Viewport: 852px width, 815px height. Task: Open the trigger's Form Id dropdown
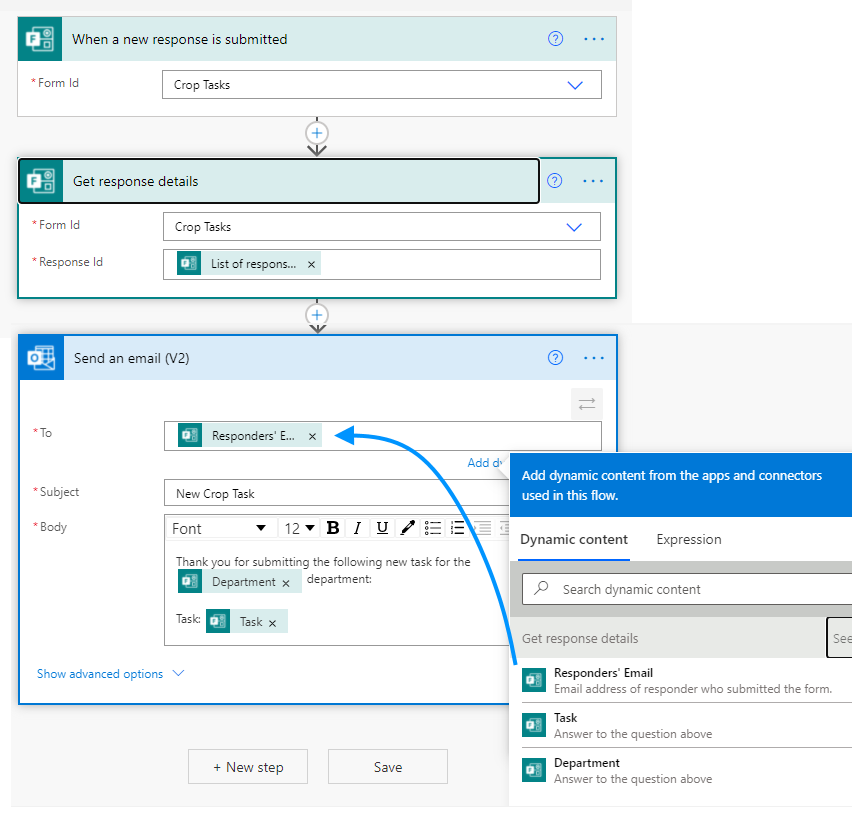pos(575,85)
